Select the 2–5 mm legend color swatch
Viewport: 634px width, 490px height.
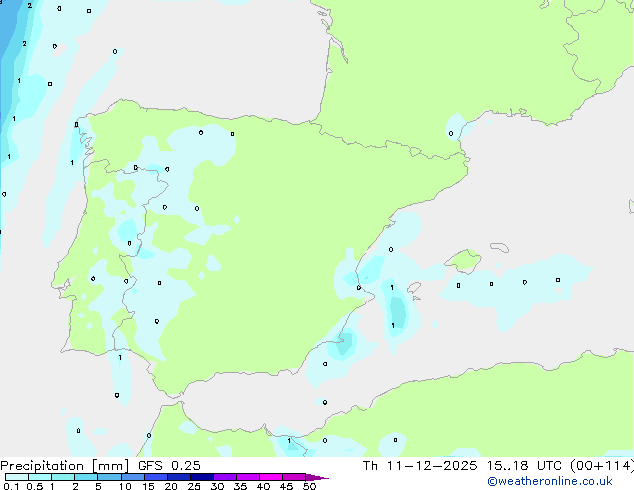click(86, 477)
